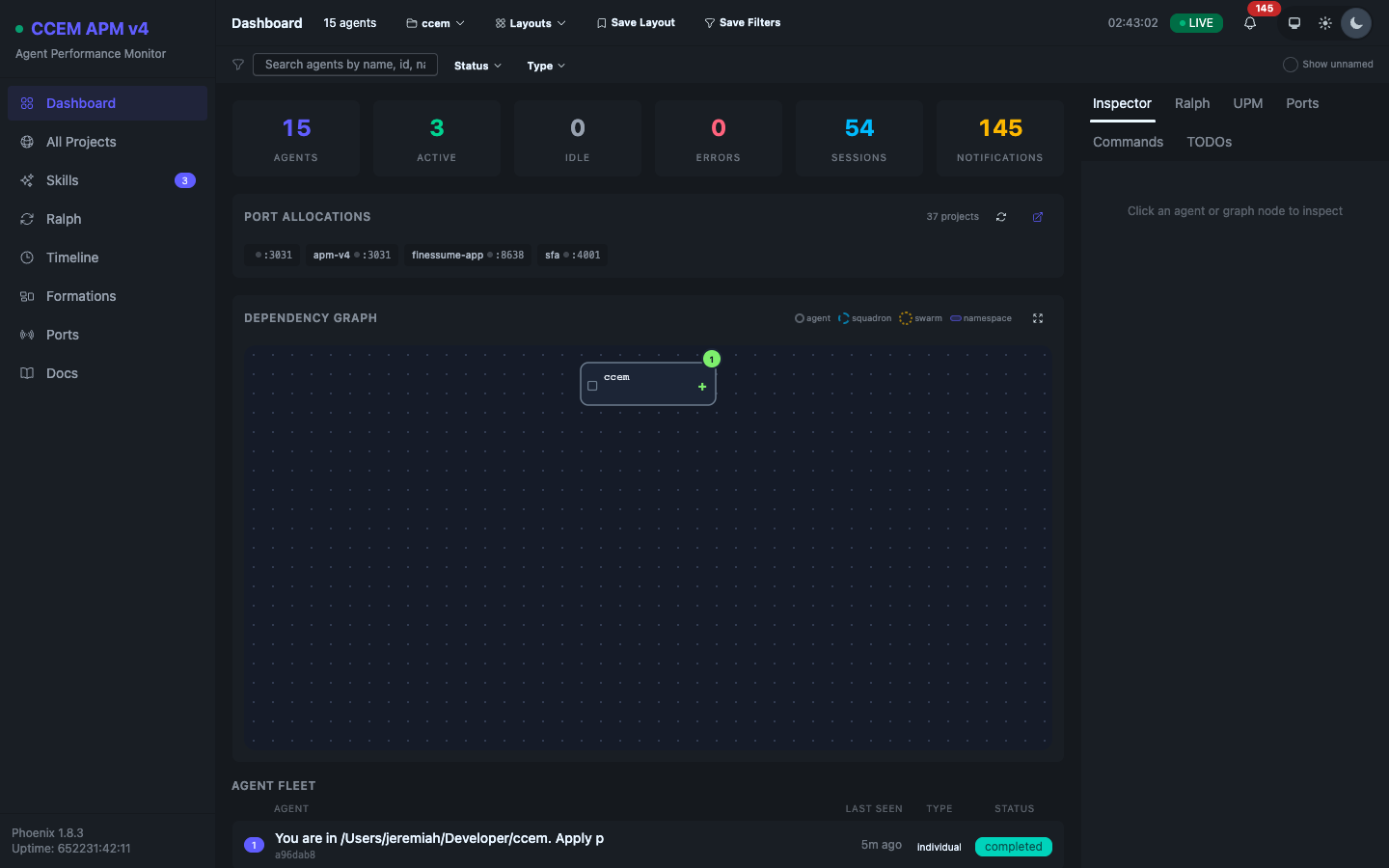Sort by LAST SEEN column header

874,809
